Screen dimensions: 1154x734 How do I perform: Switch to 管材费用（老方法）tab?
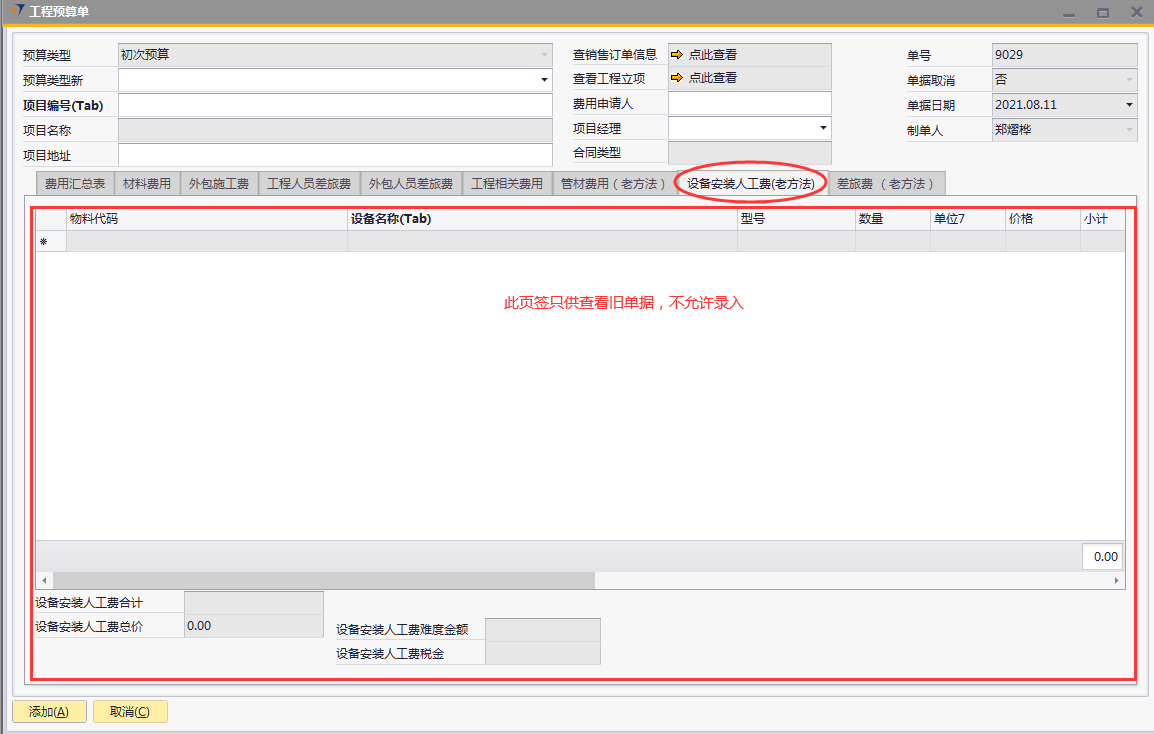tap(613, 184)
